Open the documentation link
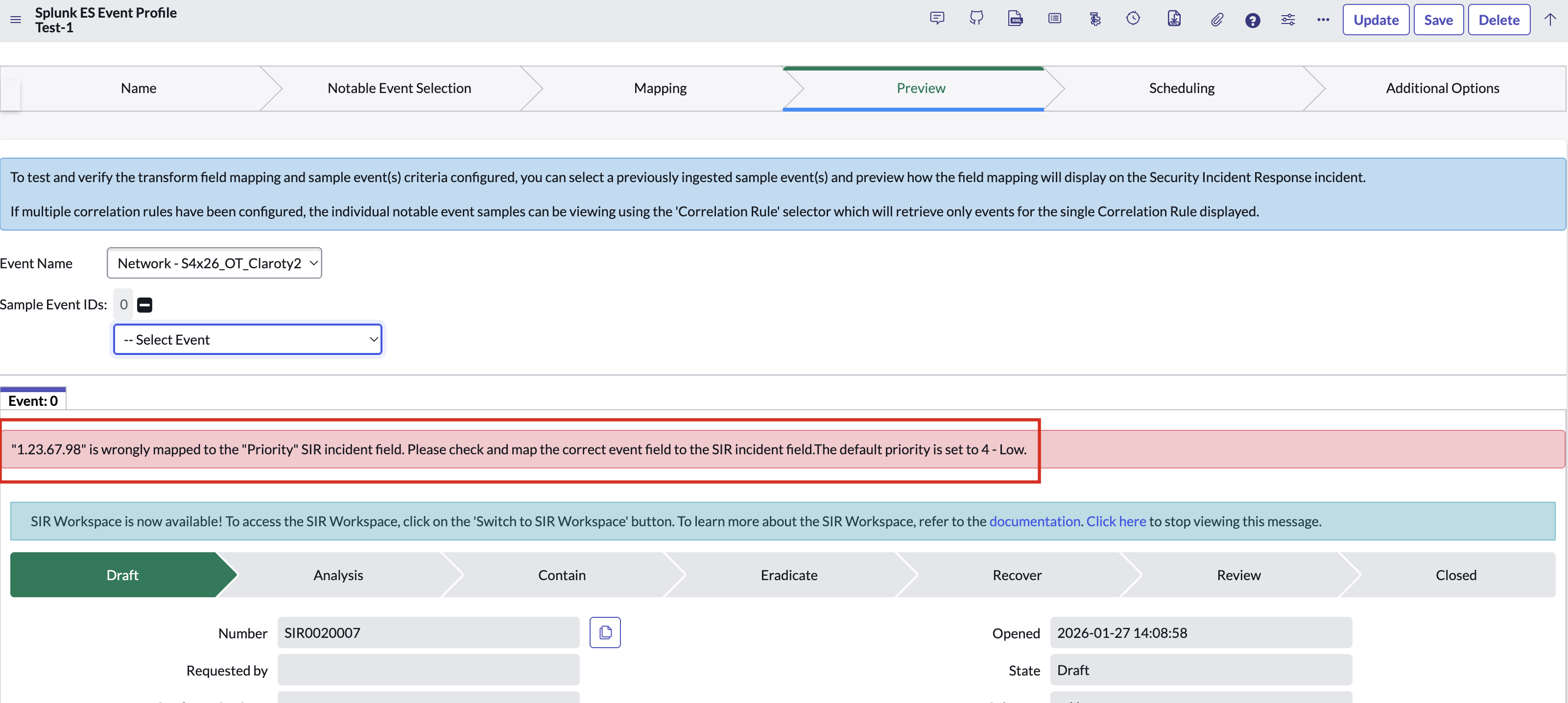Viewport: 1568px width, 703px height. [x=1035, y=521]
